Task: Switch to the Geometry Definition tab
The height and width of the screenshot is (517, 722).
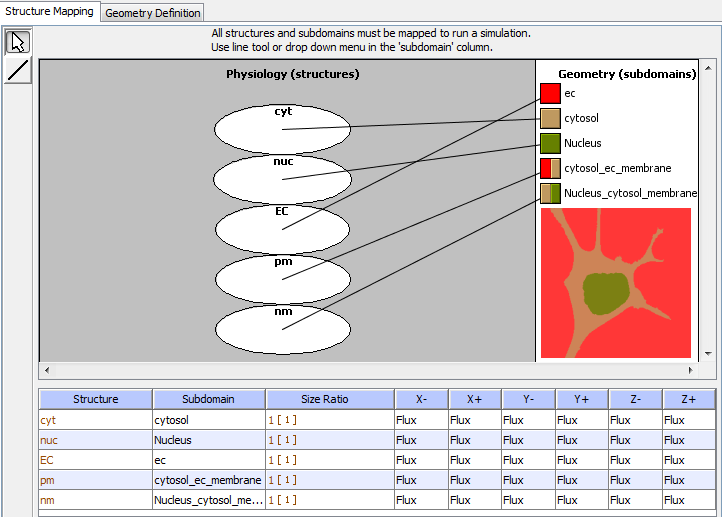Action: tap(152, 13)
